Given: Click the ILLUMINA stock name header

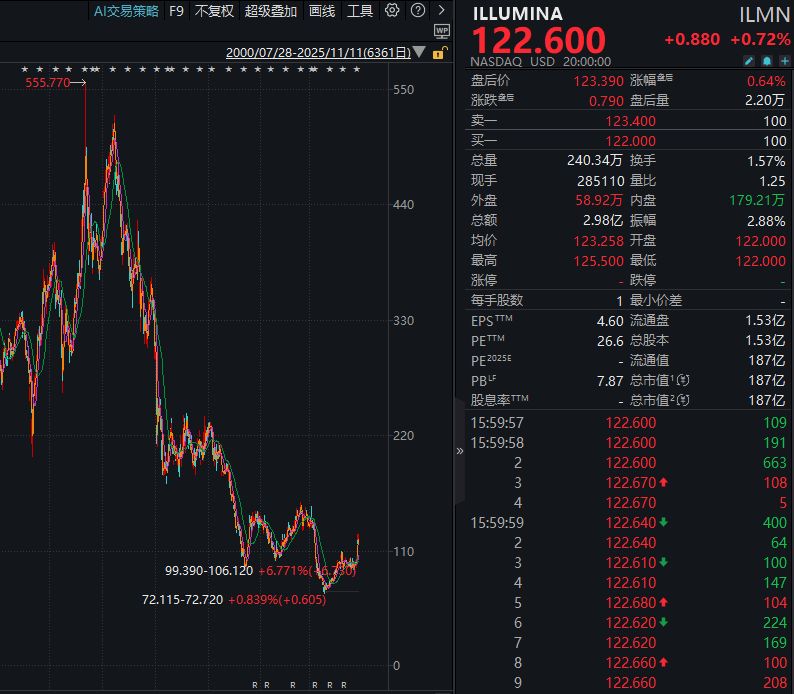Looking at the screenshot, I should 517,14.
